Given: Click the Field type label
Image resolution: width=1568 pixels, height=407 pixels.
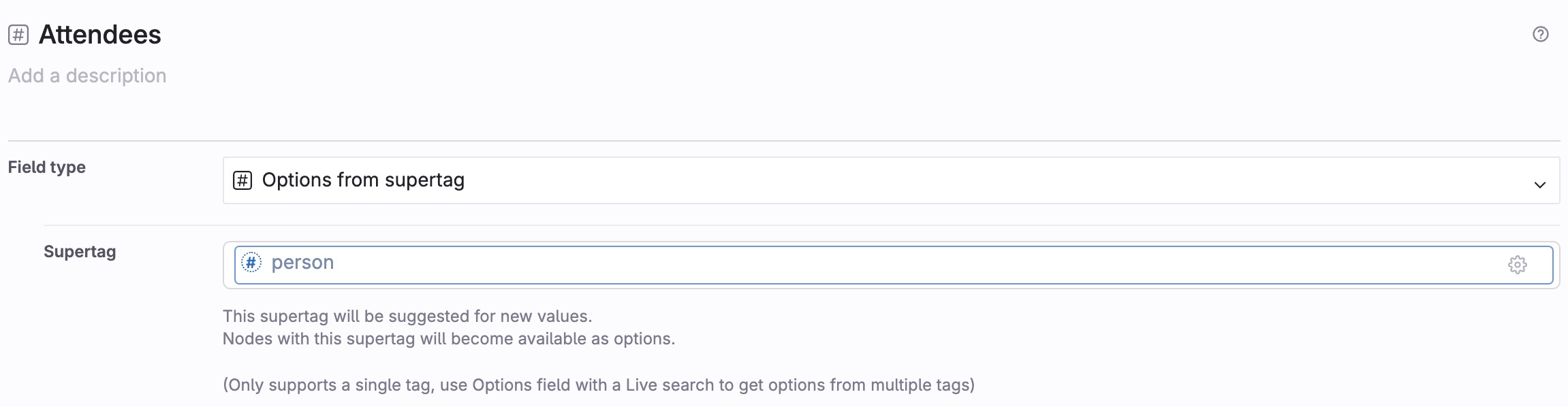Looking at the screenshot, I should [47, 167].
